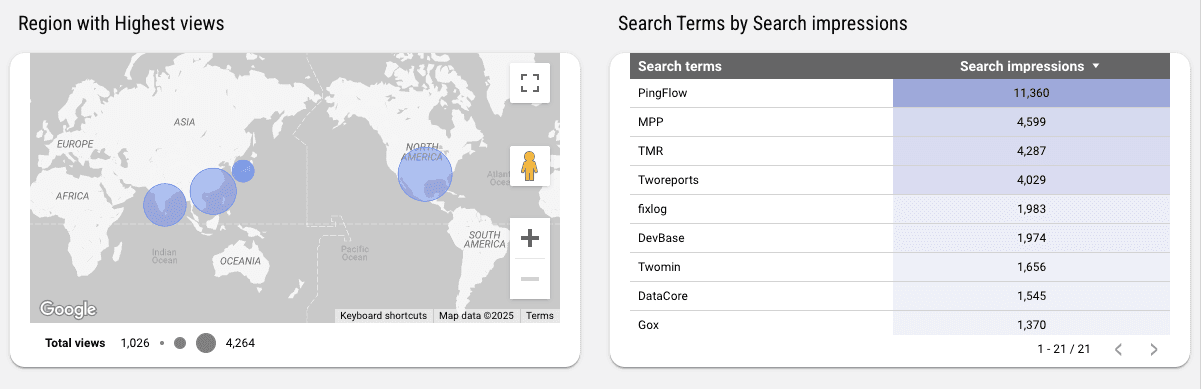
Task: Click the large legend circle
Action: pos(206,343)
